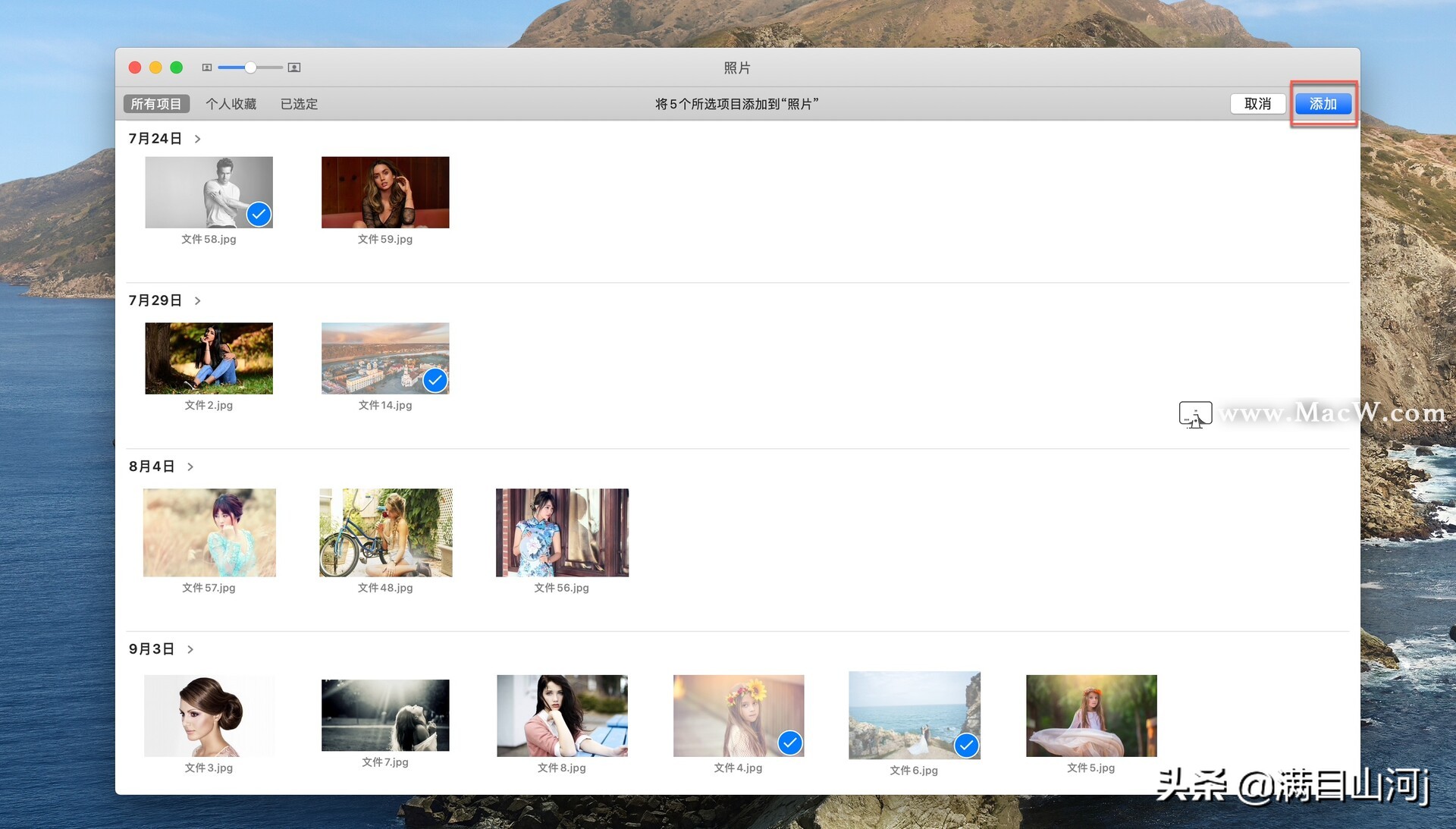Click the thumbnail zoom slider handle
Screen dimensions: 1456x829
click(x=250, y=68)
